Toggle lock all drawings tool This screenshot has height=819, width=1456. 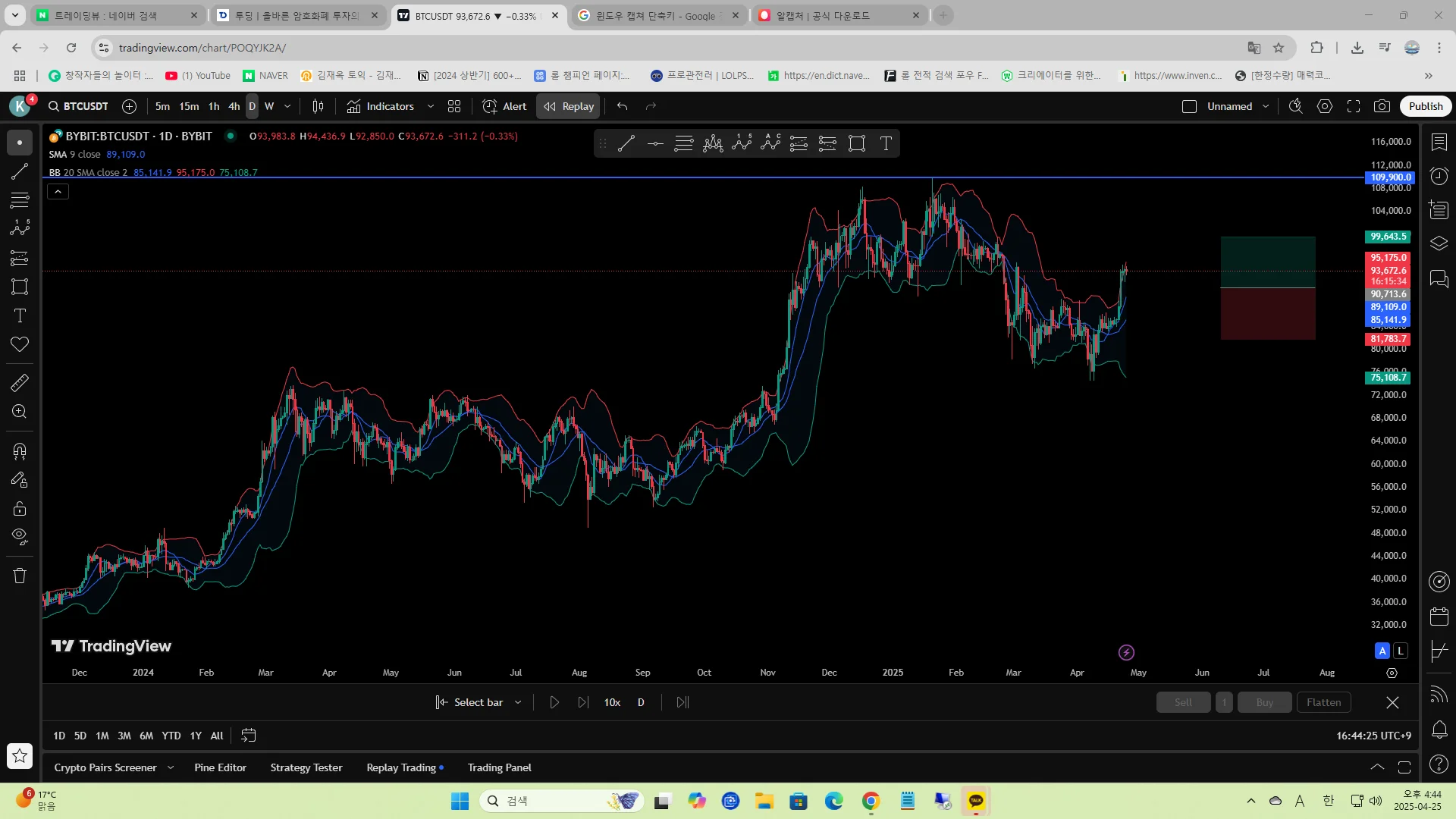20,508
